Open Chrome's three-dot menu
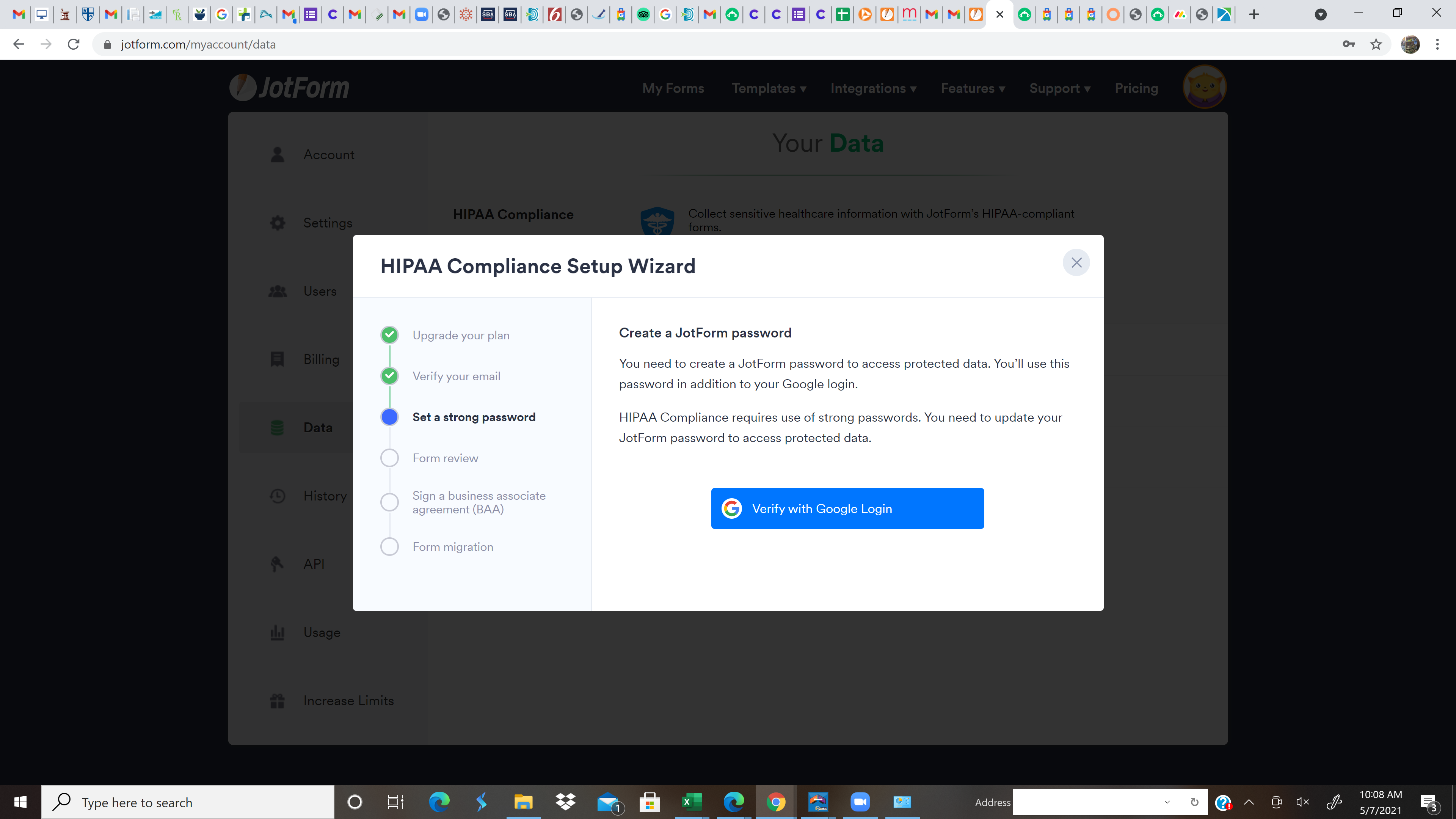 [1437, 44]
